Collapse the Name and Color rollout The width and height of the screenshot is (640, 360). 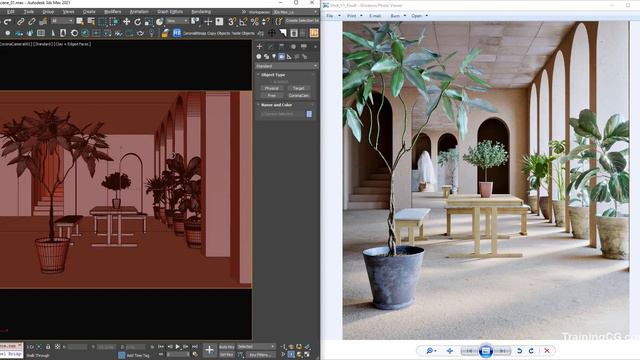[276, 105]
